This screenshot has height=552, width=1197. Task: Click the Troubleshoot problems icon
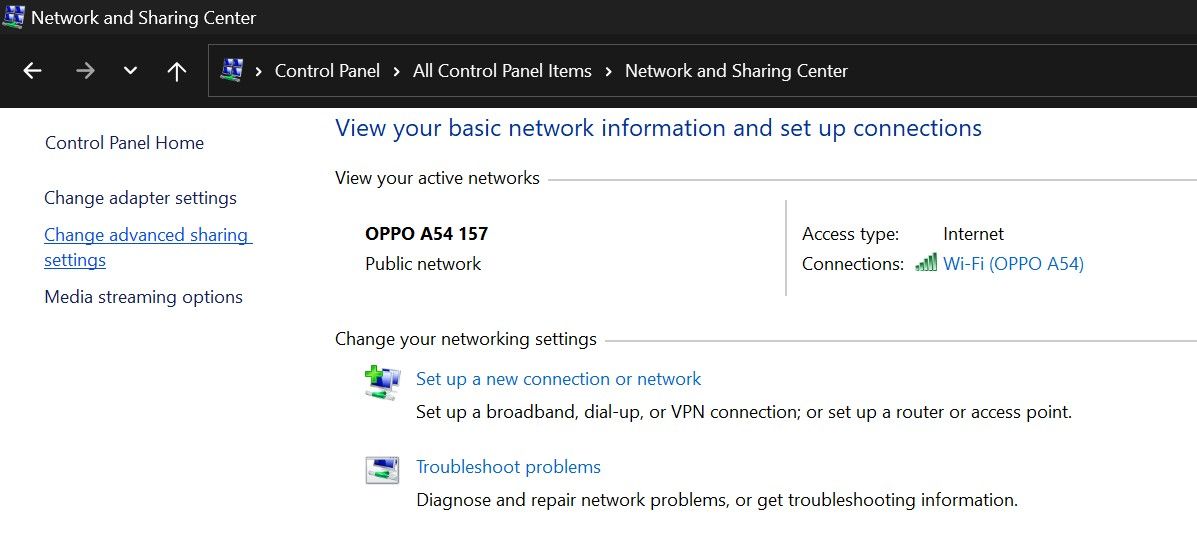(382, 470)
